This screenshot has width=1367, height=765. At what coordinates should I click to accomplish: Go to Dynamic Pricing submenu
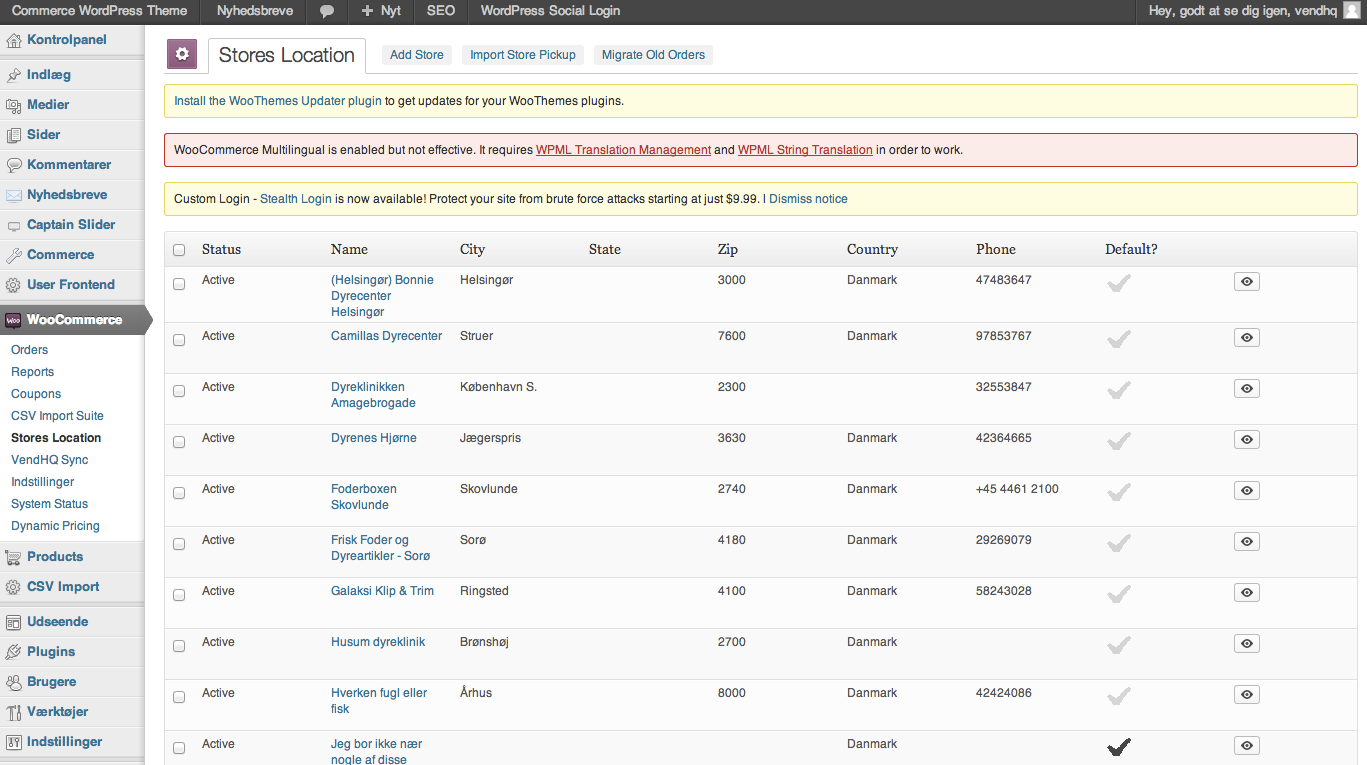click(x=55, y=526)
